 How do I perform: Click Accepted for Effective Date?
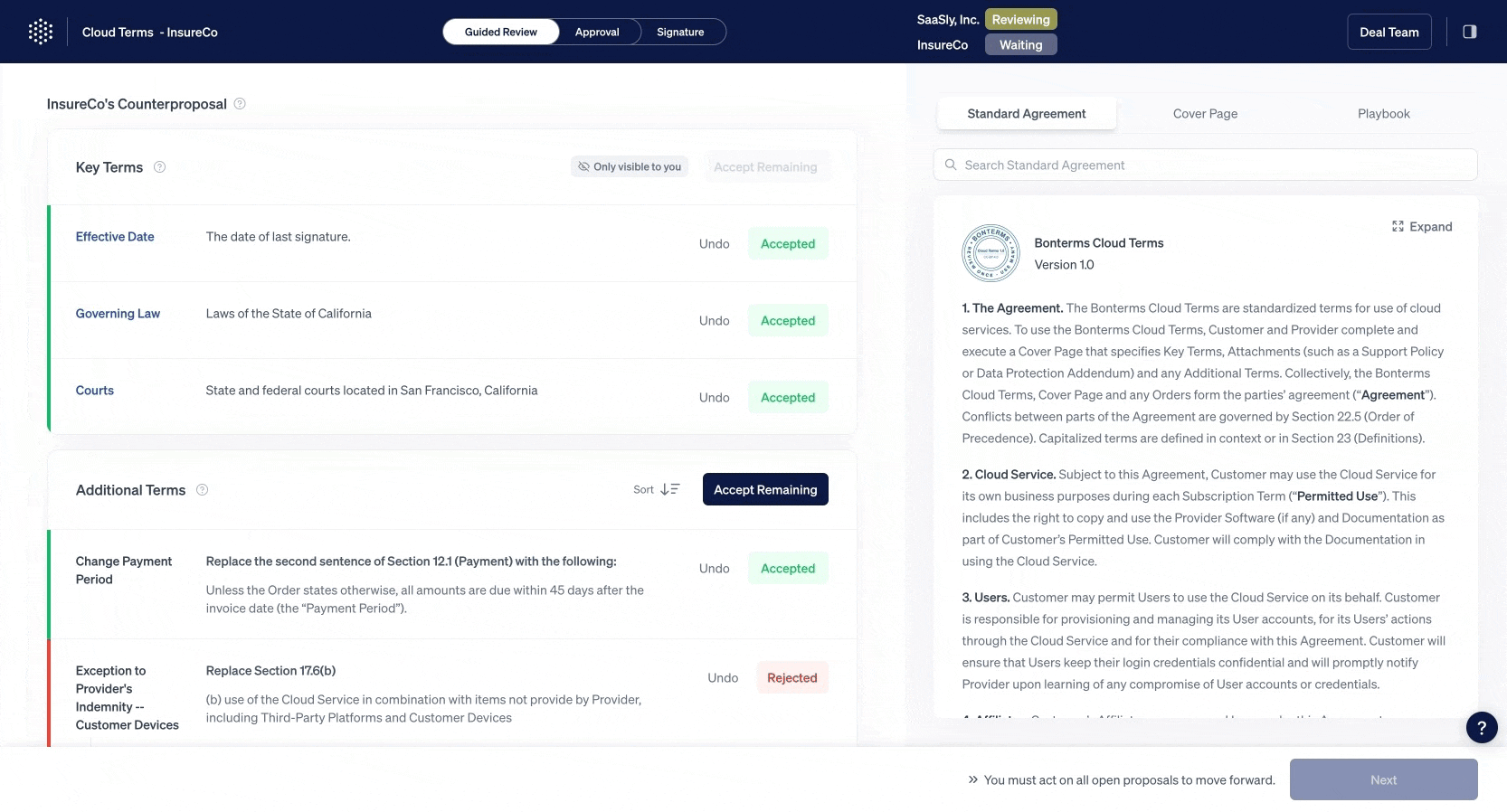(788, 244)
